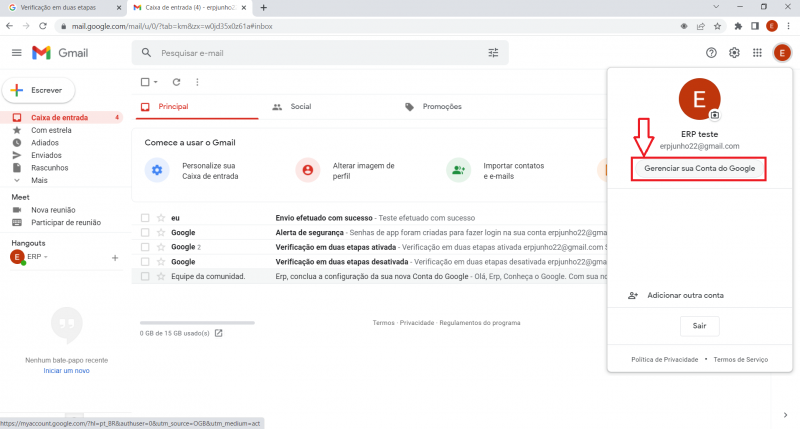Image resolution: width=800 pixels, height=429 pixels.
Task: Click the search magnifier icon
Action: point(146,53)
